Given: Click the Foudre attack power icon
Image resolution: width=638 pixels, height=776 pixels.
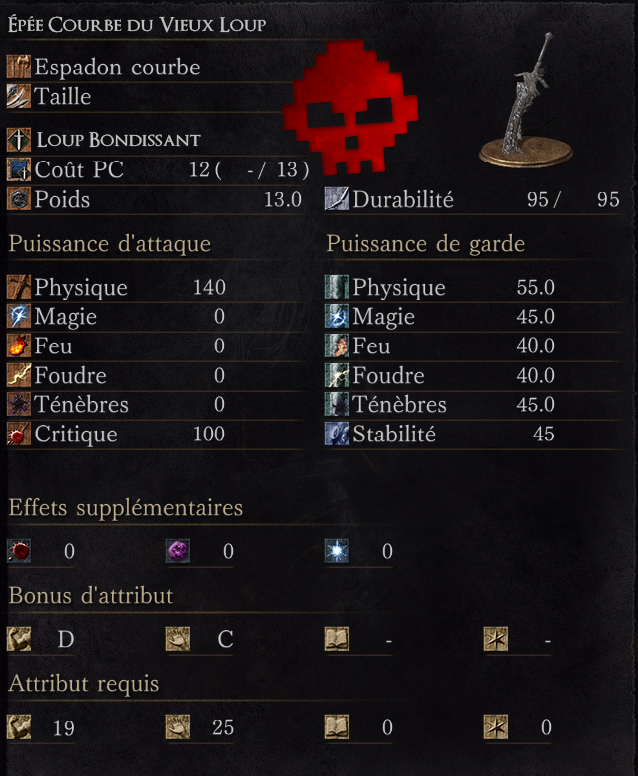Looking at the screenshot, I should click(19, 375).
